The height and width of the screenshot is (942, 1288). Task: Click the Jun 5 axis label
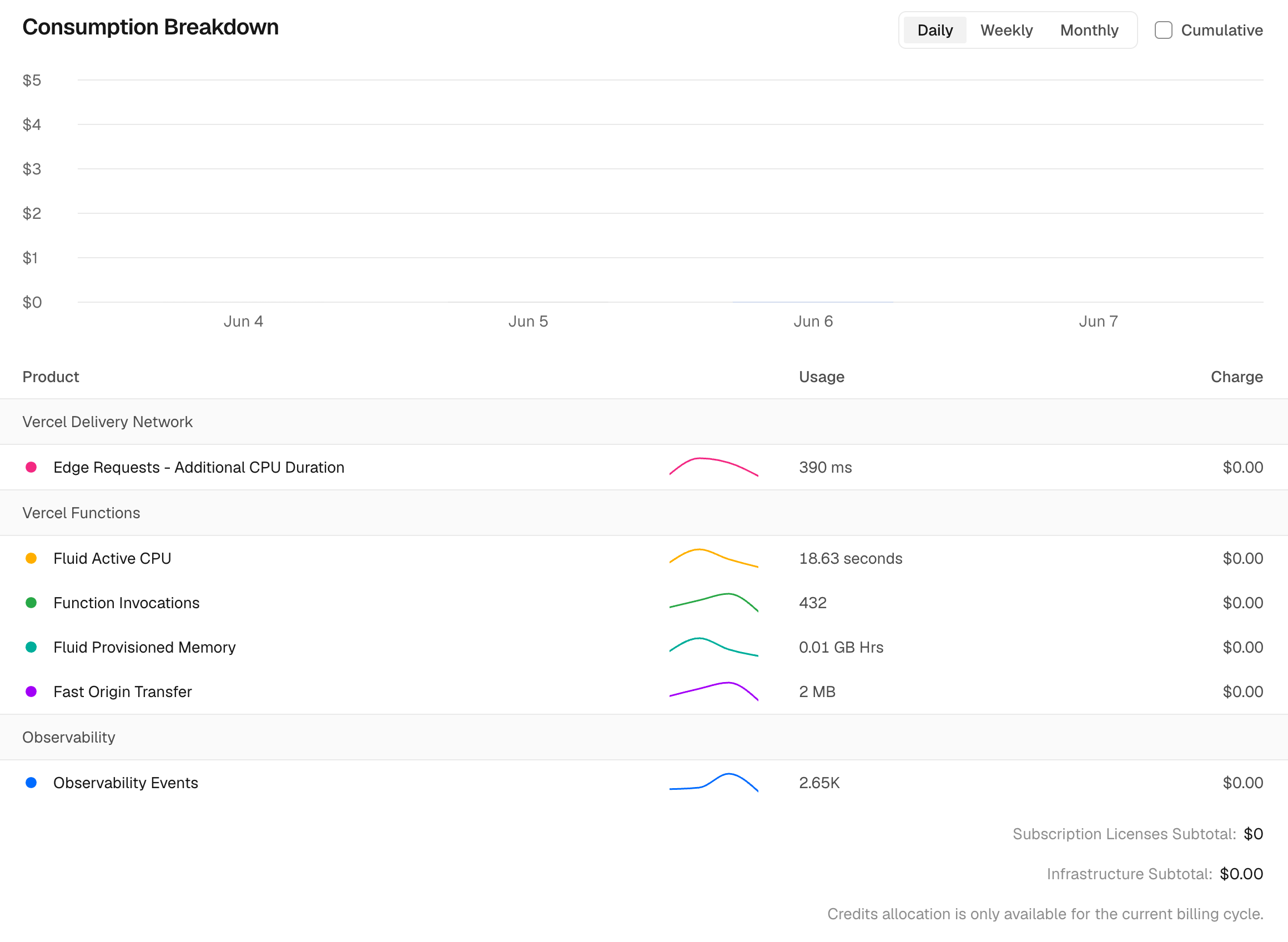(x=529, y=322)
